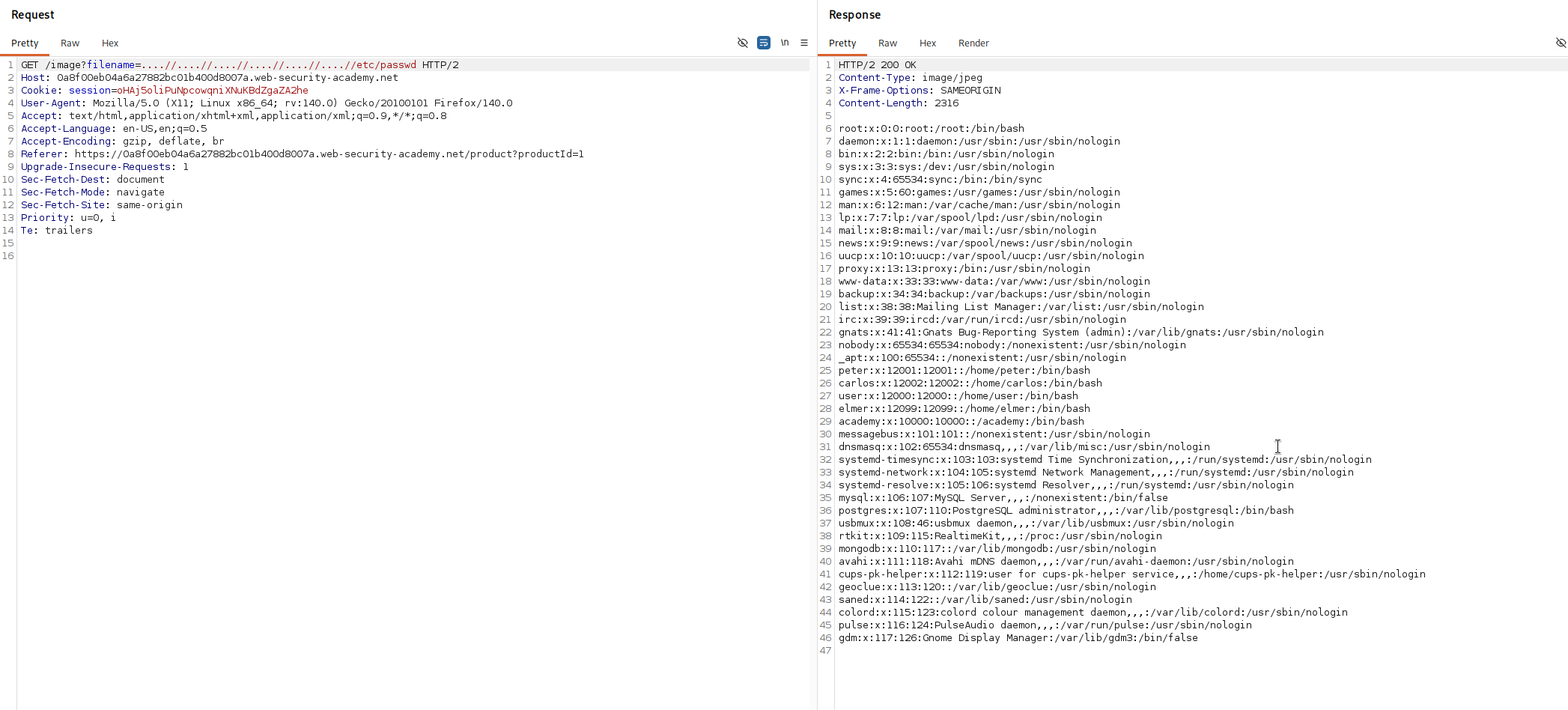This screenshot has width=1568, height=710.
Task: Open the Response Render tab
Action: (x=973, y=43)
